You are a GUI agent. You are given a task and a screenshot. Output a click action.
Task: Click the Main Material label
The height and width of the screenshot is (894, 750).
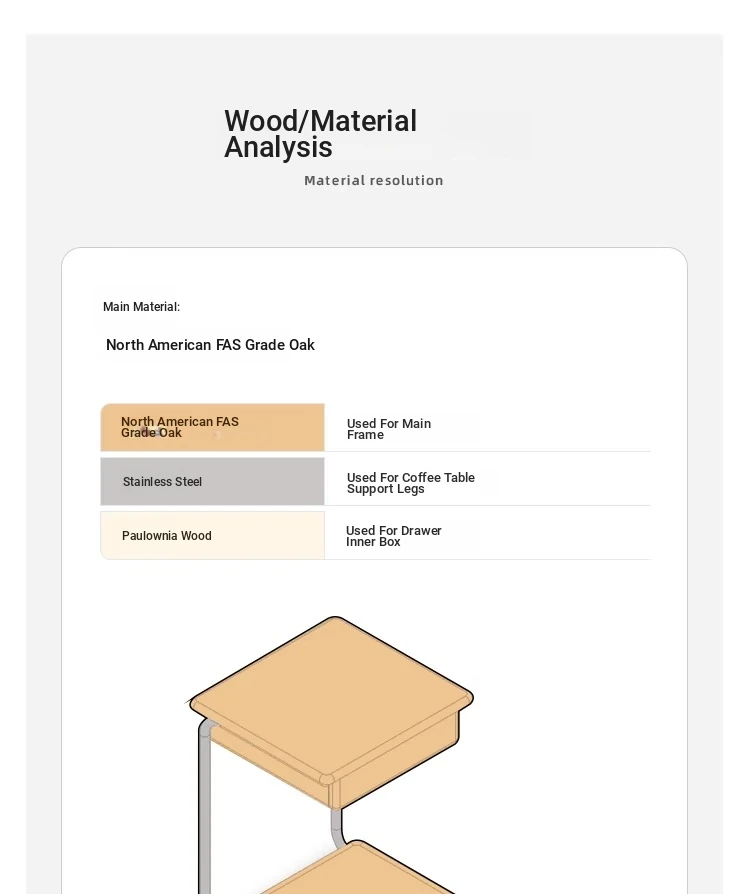141,307
